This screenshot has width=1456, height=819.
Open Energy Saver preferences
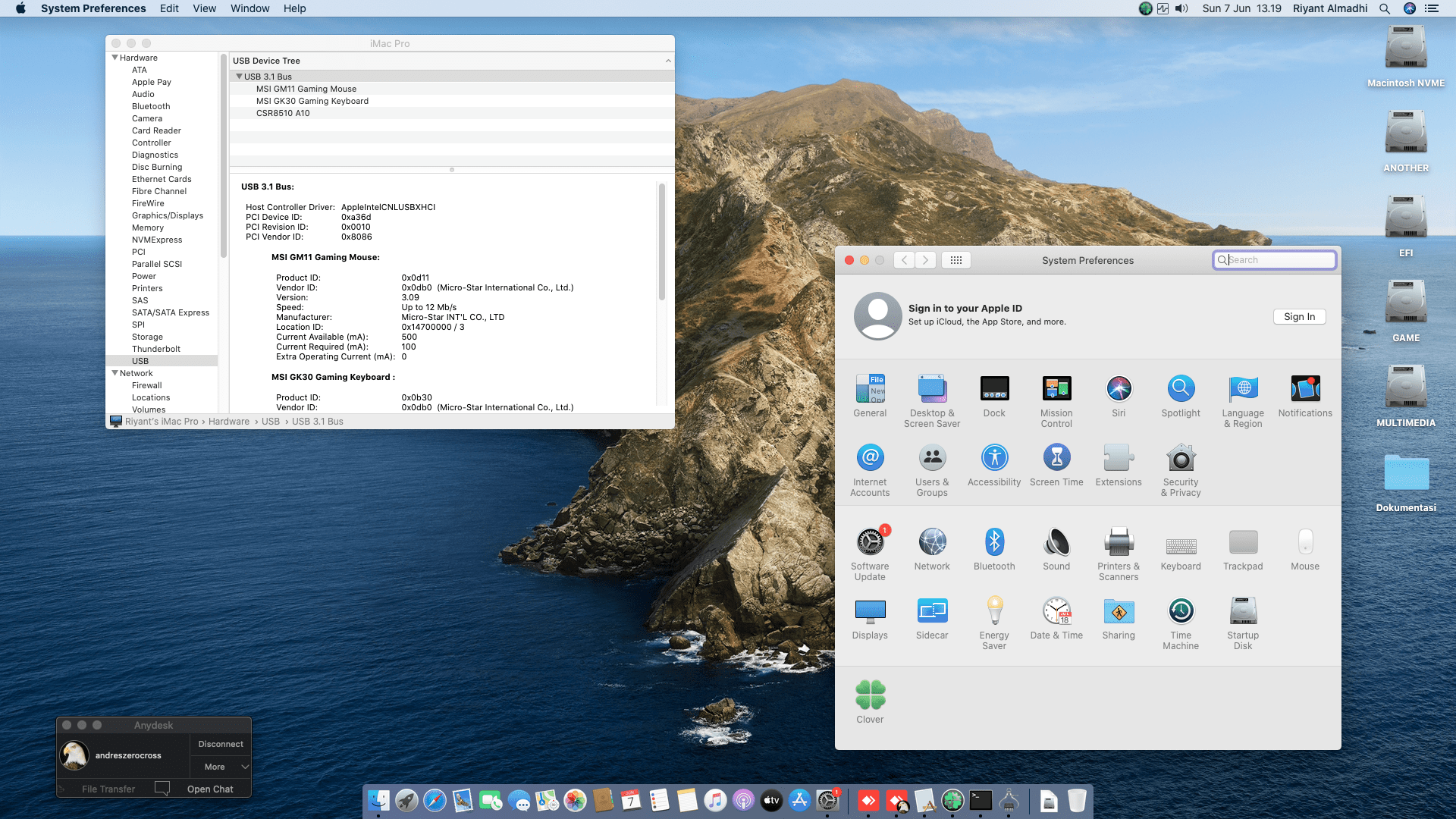pos(994,623)
